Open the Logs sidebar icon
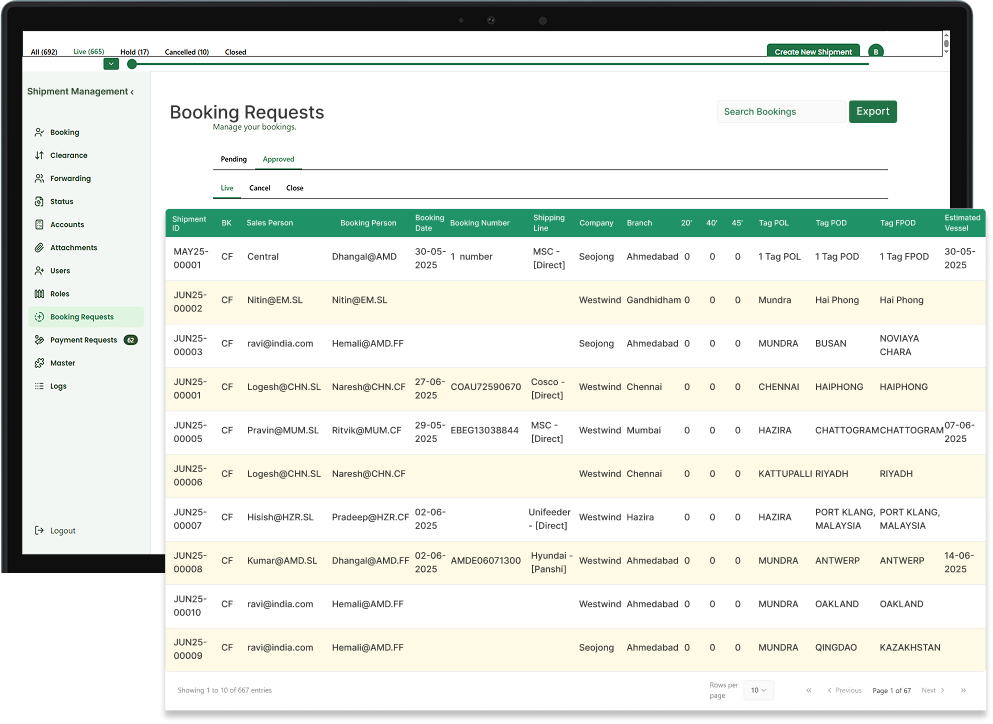This screenshot has height=724, width=993. (x=41, y=385)
